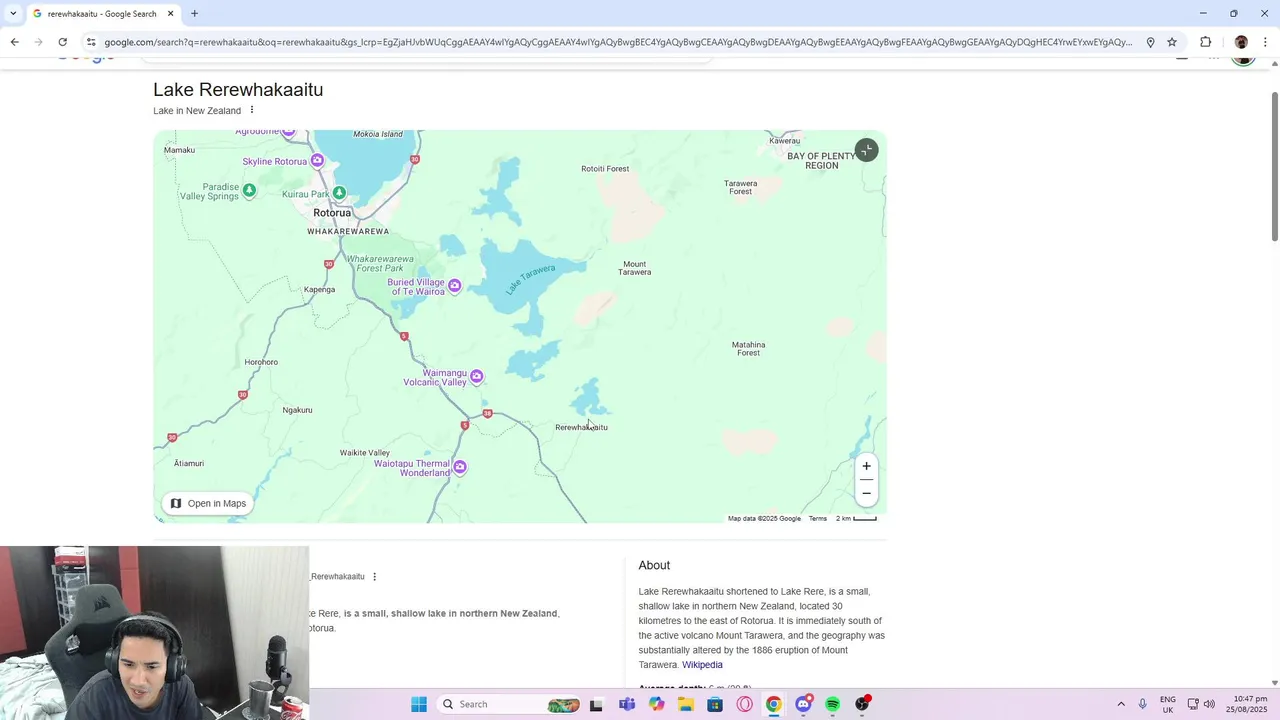Image resolution: width=1280 pixels, height=720 pixels.
Task: Show hidden system tray icons chevron
Action: pos(1121,704)
